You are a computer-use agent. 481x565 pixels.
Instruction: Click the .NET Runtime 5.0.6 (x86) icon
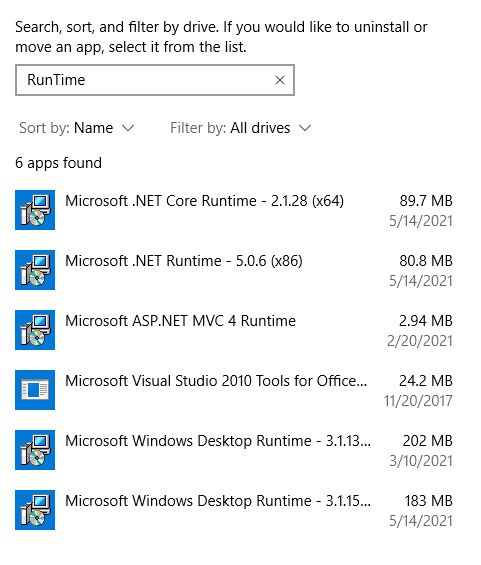tap(35, 270)
